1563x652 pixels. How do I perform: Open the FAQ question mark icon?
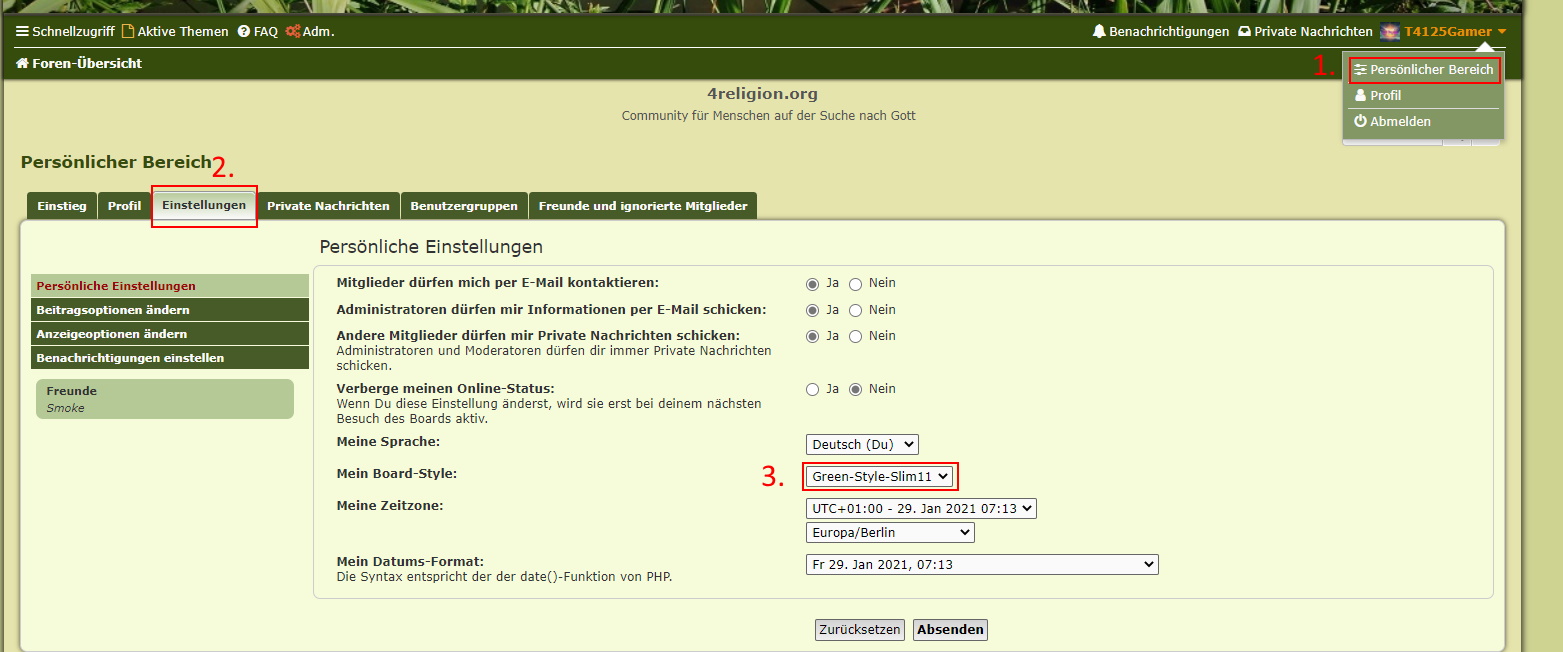coord(243,32)
